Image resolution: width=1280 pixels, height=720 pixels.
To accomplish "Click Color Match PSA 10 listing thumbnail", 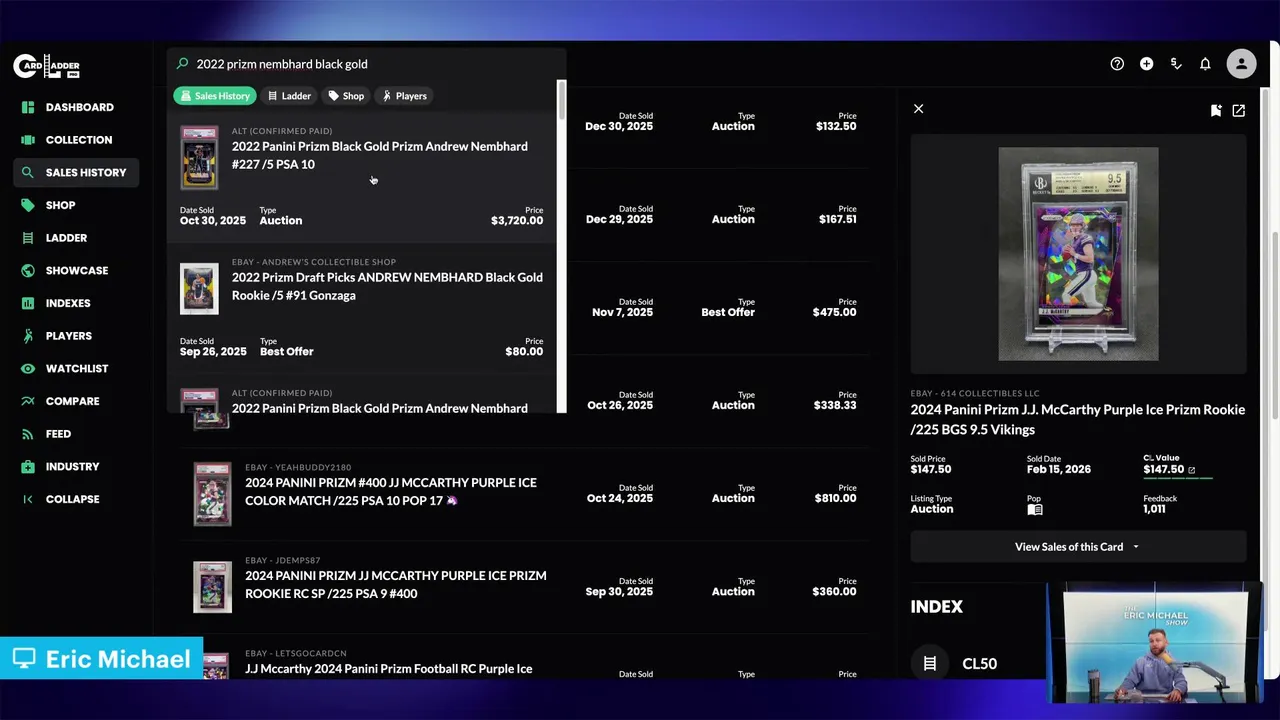I will [212, 494].
